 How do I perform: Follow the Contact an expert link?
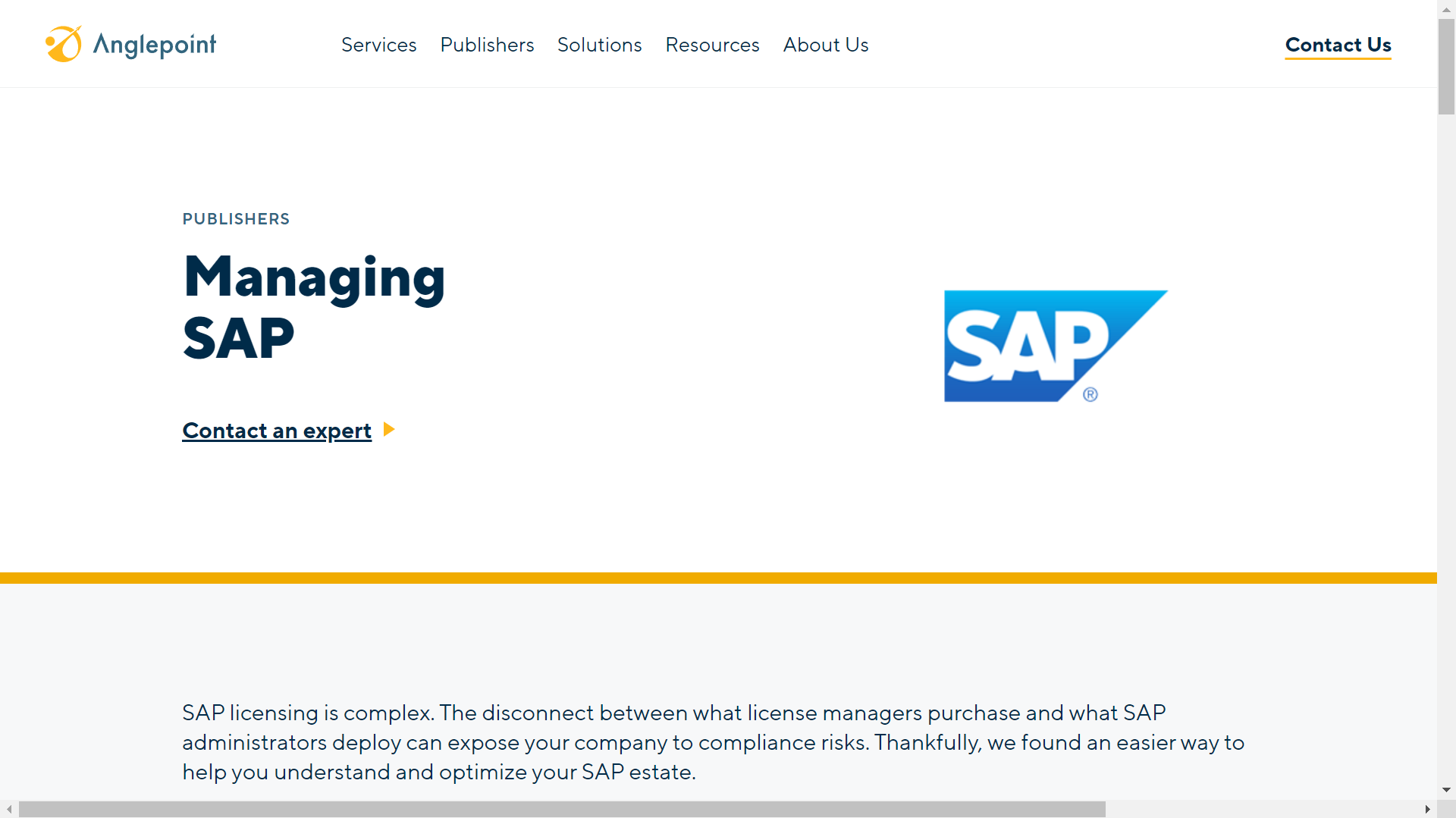(277, 431)
